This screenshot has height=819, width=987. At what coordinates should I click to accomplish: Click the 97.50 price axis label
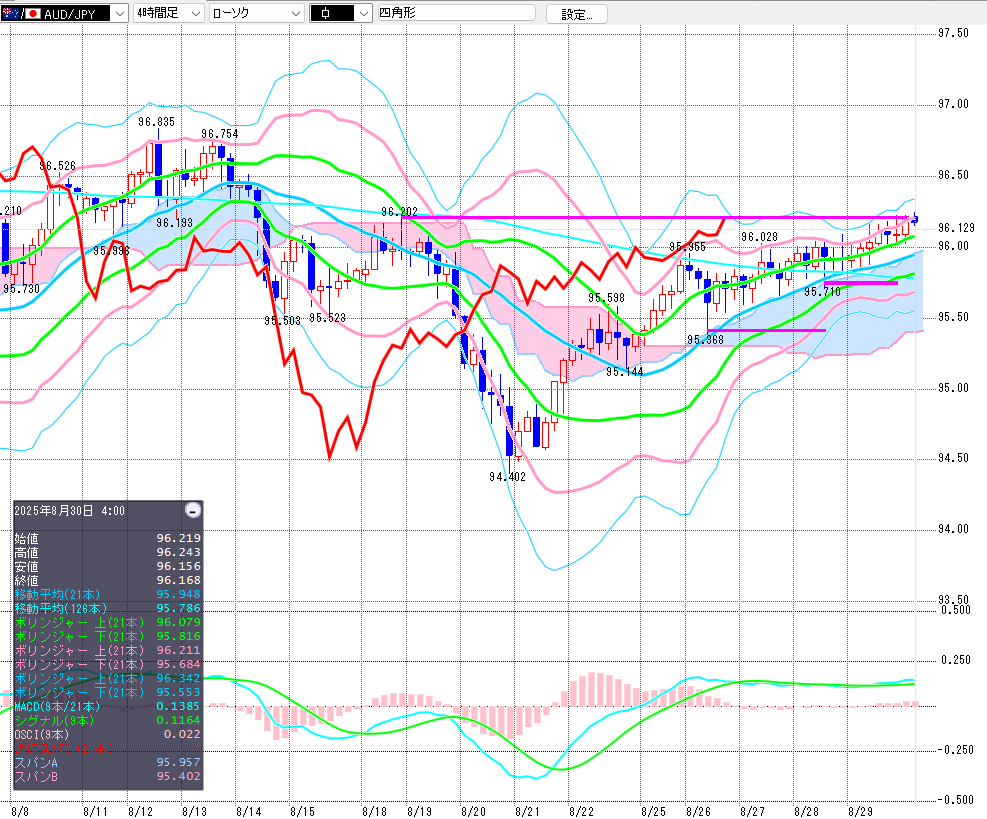pos(953,33)
